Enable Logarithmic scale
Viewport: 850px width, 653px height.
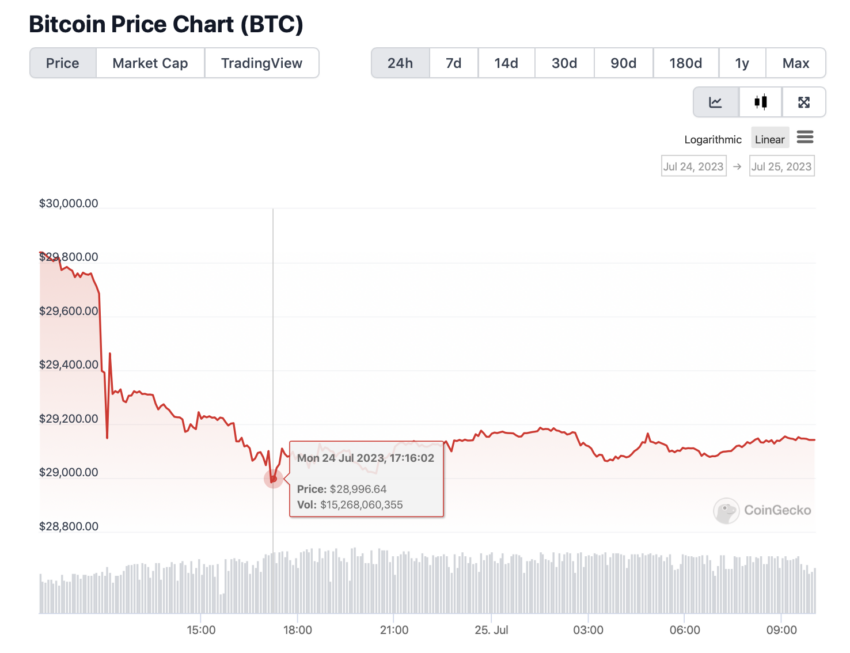712,139
